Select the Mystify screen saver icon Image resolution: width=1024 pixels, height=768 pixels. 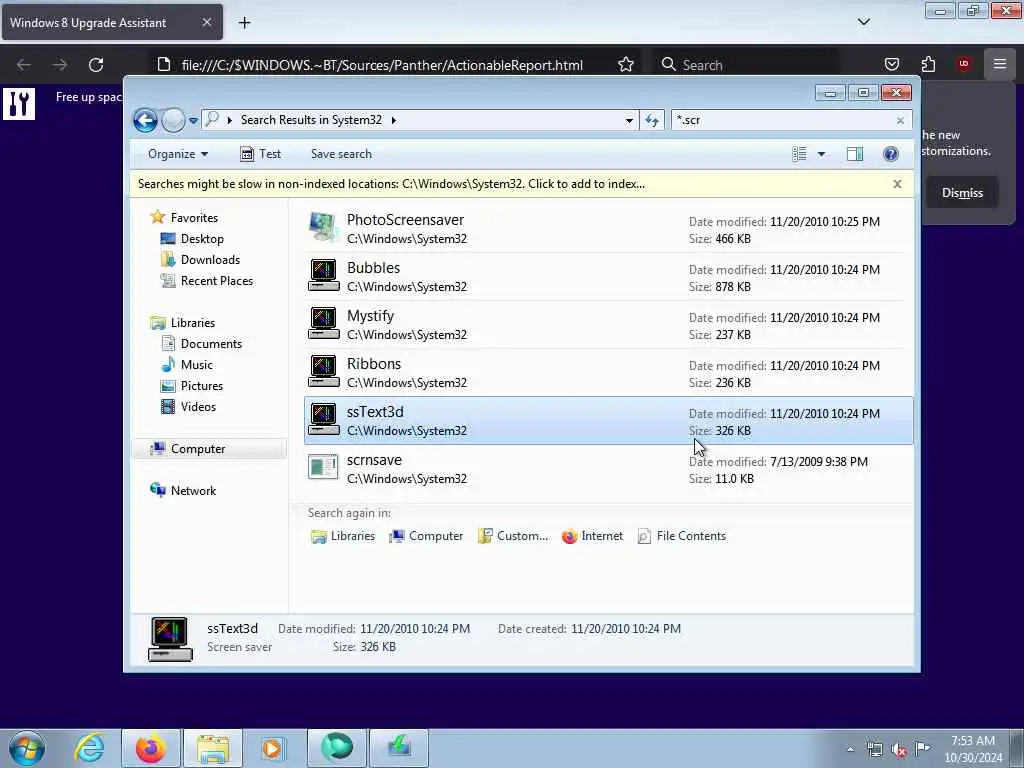(x=323, y=324)
